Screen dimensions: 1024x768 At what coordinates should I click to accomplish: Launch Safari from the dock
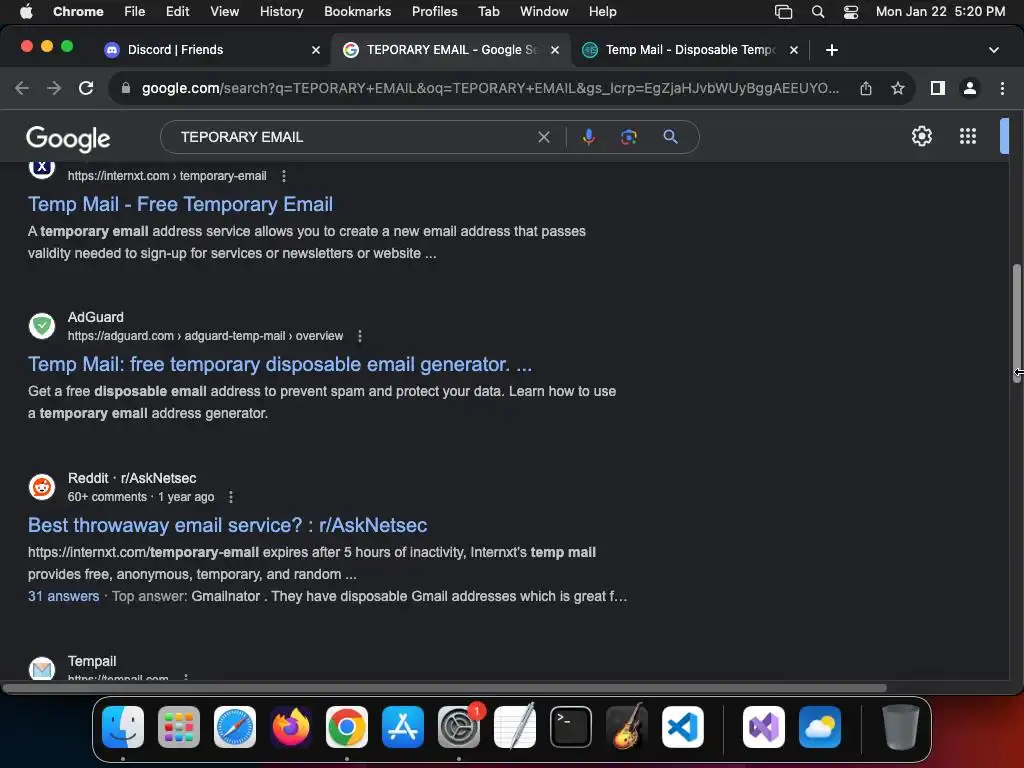click(235, 727)
